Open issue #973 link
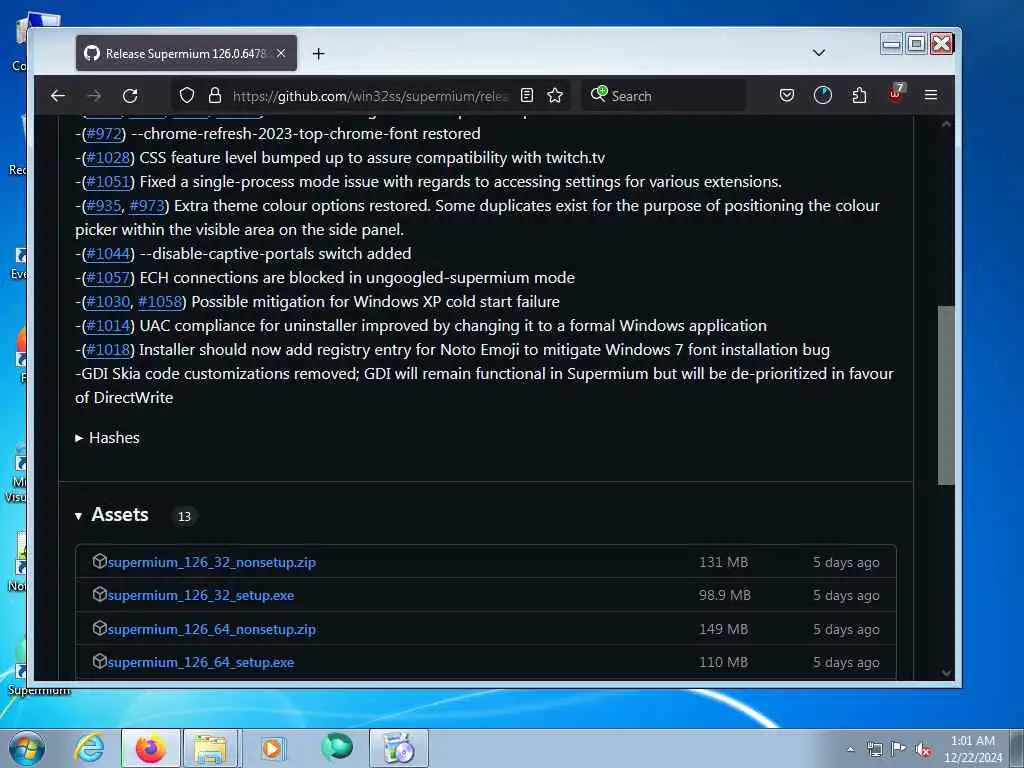1024x768 pixels. [147, 206]
